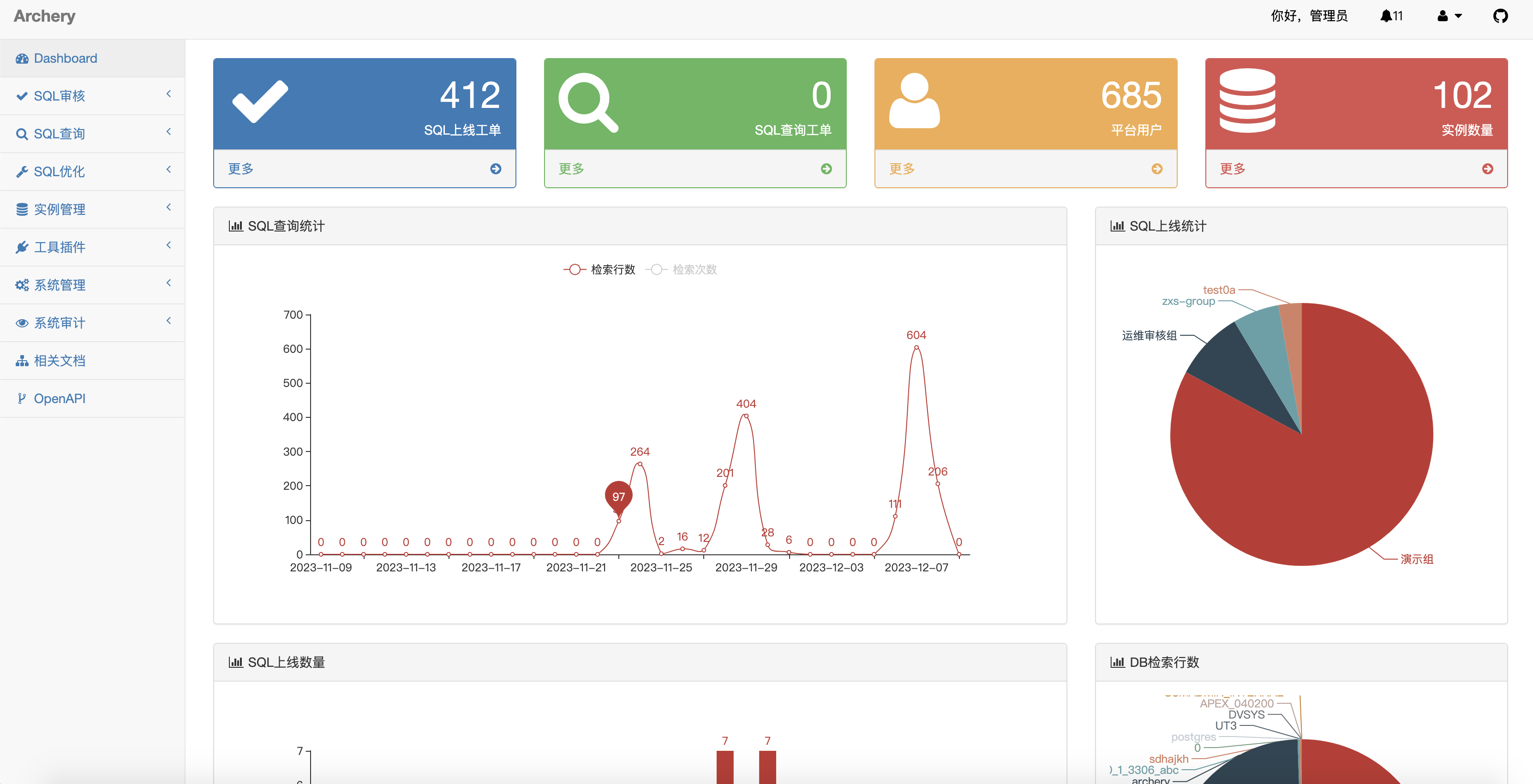Click 更多 under SQL查询工单 card

point(571,169)
